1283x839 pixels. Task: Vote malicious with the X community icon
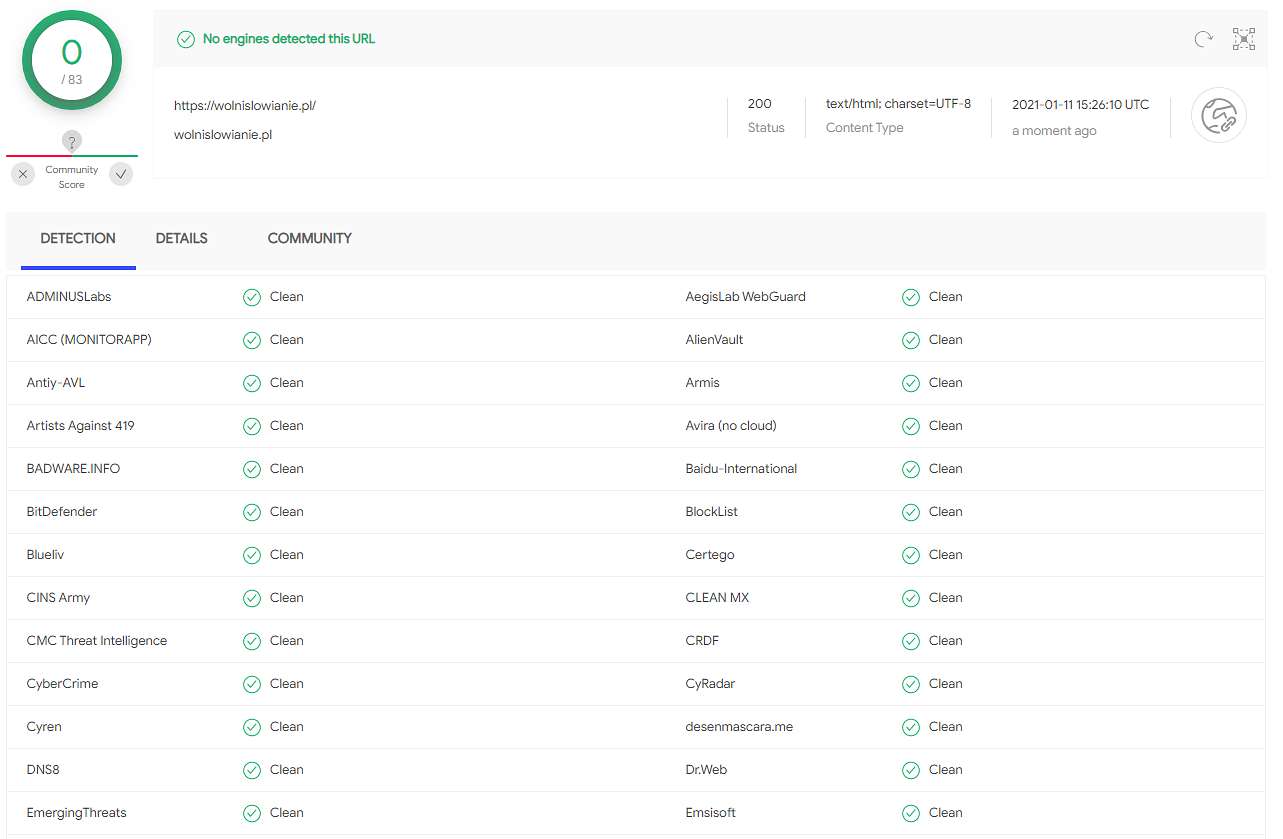[24, 174]
